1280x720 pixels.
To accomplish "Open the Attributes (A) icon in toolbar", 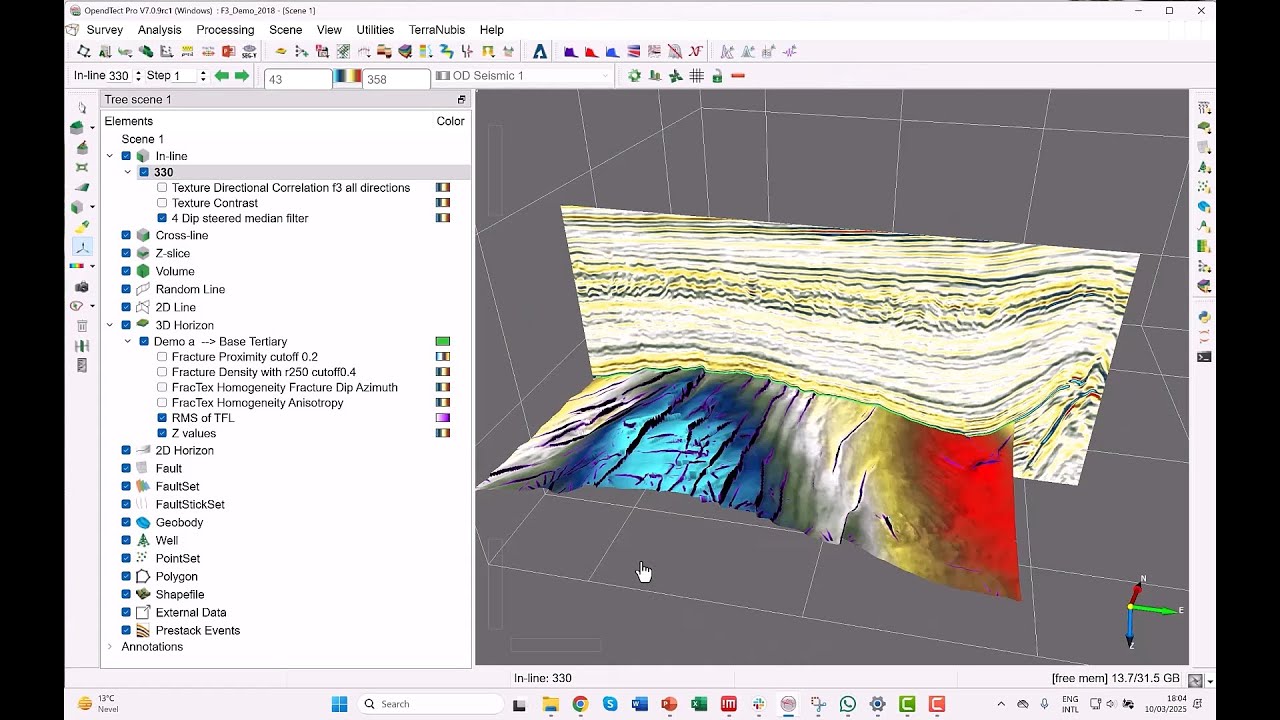I will (540, 51).
